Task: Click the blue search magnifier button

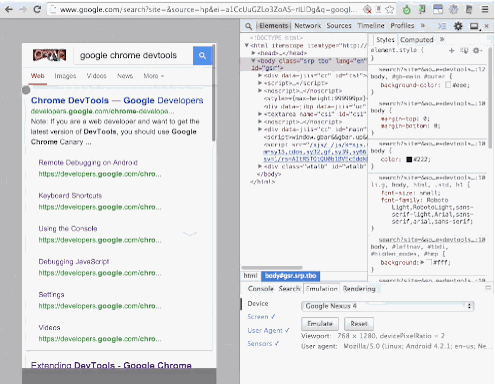Action: click(202, 55)
